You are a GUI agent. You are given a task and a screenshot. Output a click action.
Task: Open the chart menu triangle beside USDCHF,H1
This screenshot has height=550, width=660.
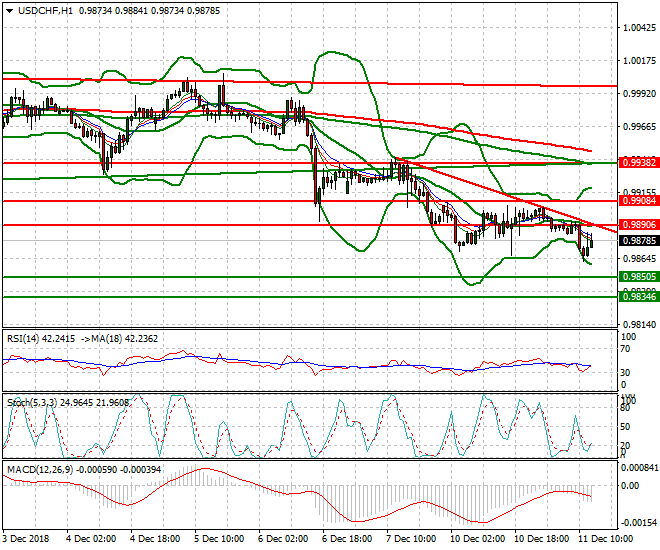[9, 11]
